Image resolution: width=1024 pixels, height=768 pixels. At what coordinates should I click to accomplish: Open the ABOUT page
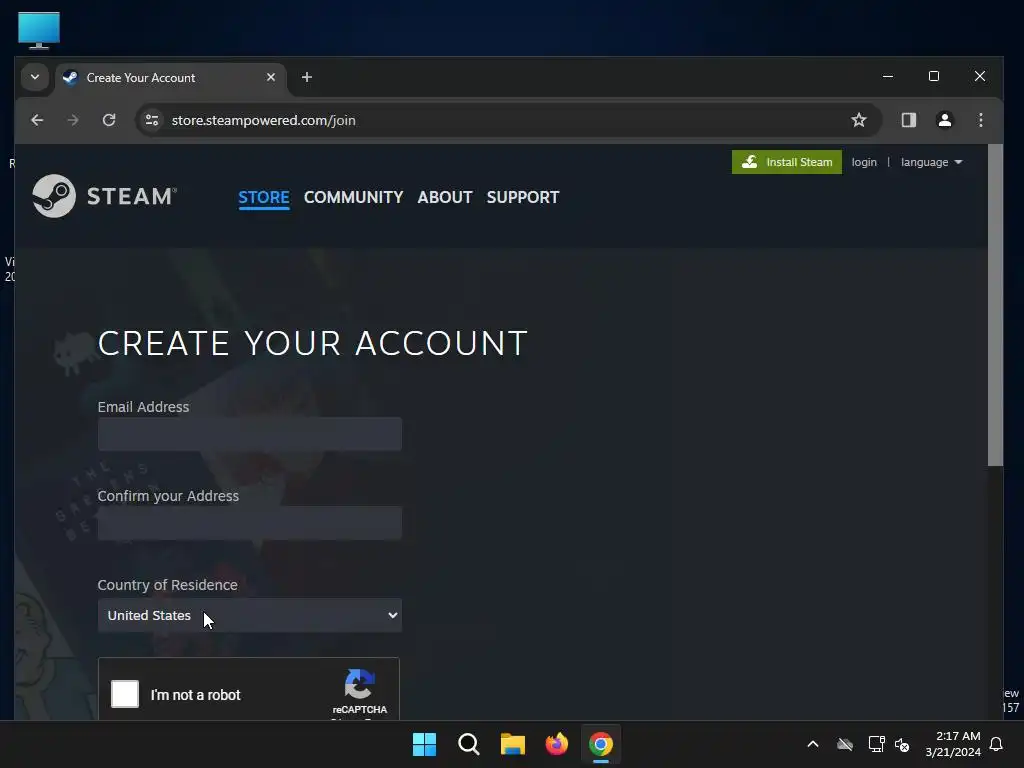(x=445, y=197)
